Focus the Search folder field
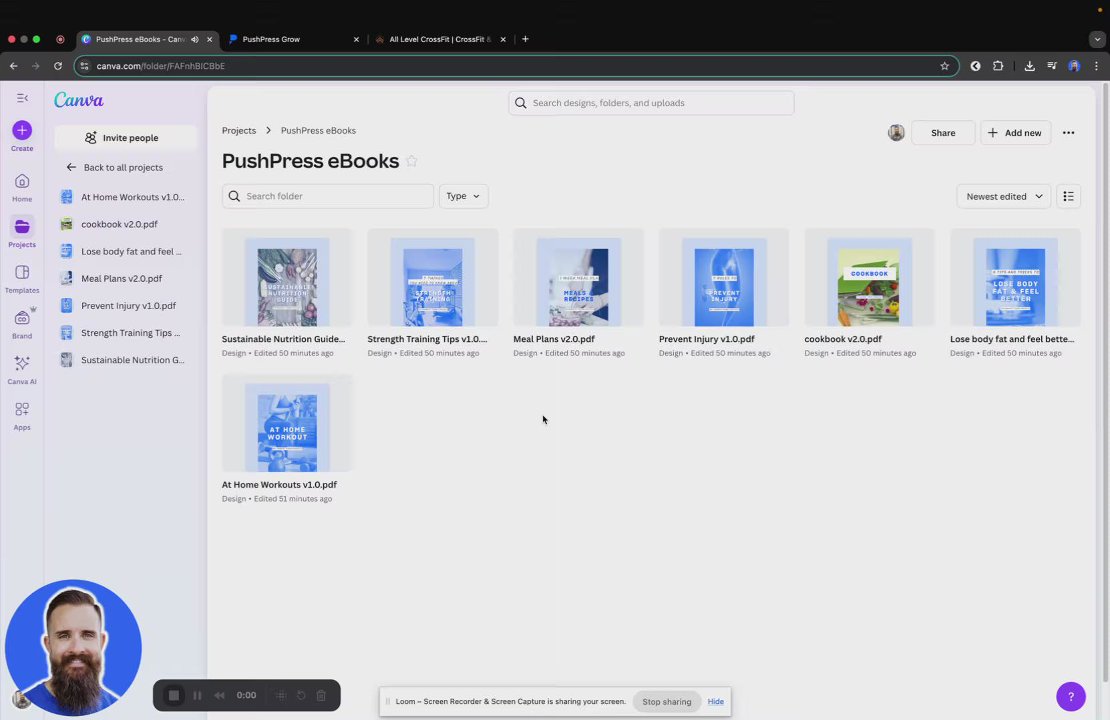 coord(328,196)
